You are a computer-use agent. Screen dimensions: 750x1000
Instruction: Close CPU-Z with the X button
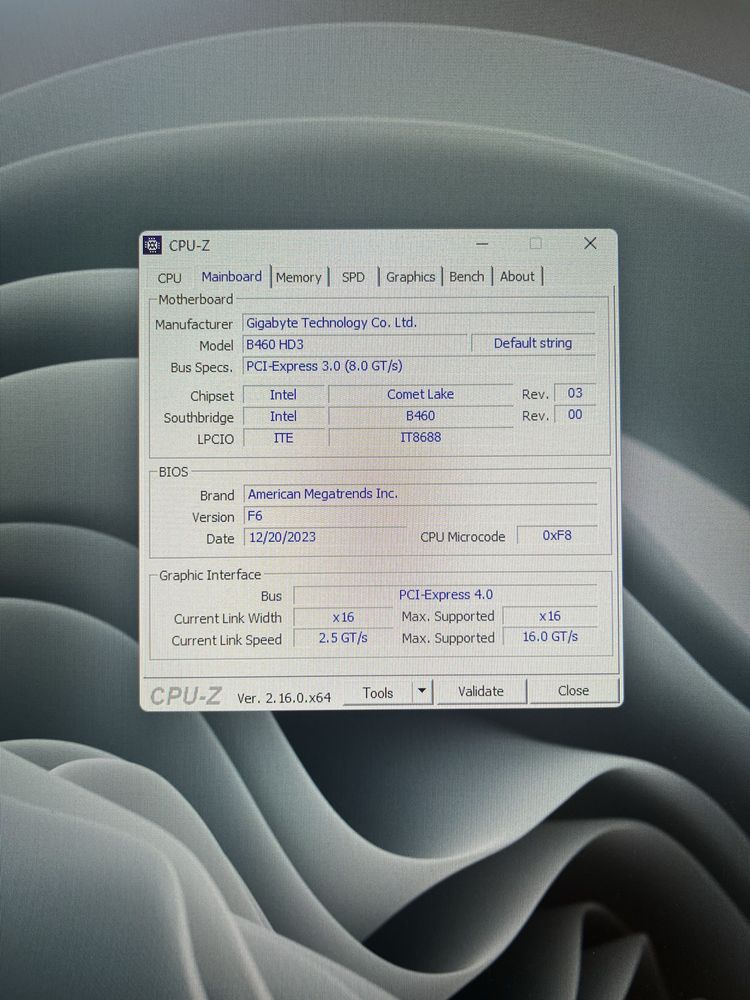591,243
